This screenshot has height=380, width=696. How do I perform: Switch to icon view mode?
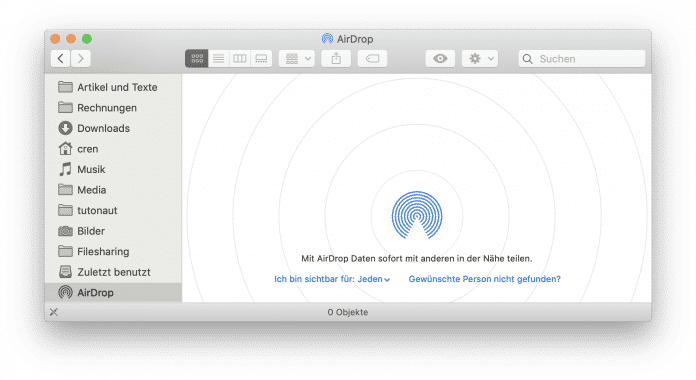pos(197,59)
